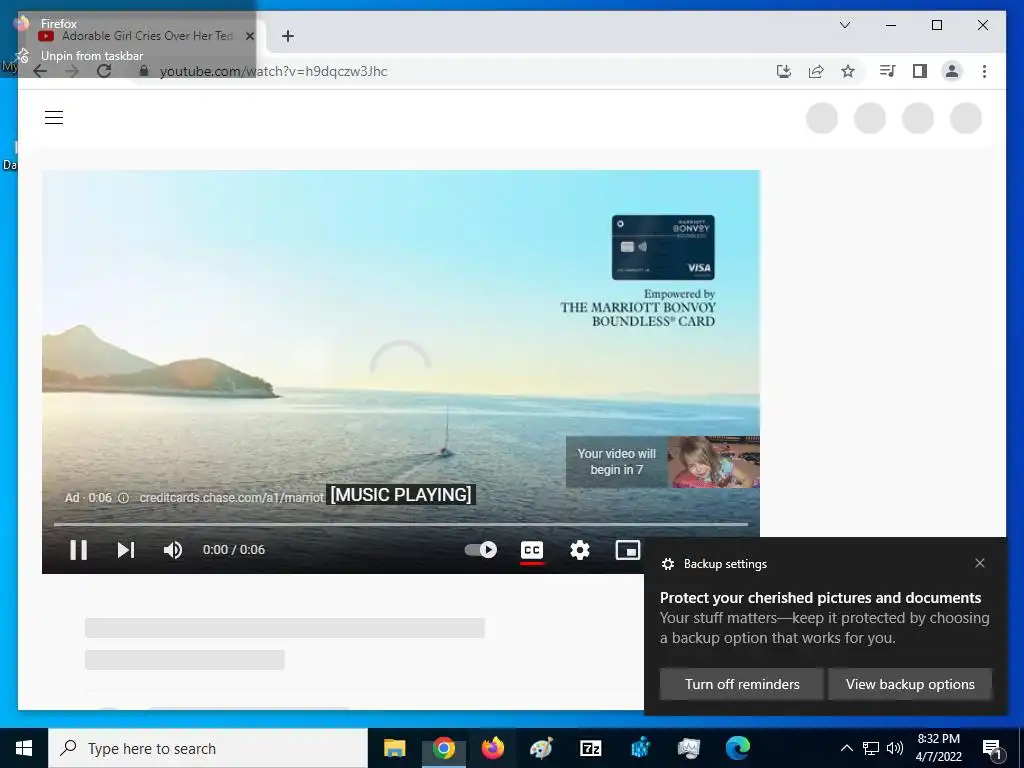Open a new tab
The image size is (1024, 768).
(288, 36)
